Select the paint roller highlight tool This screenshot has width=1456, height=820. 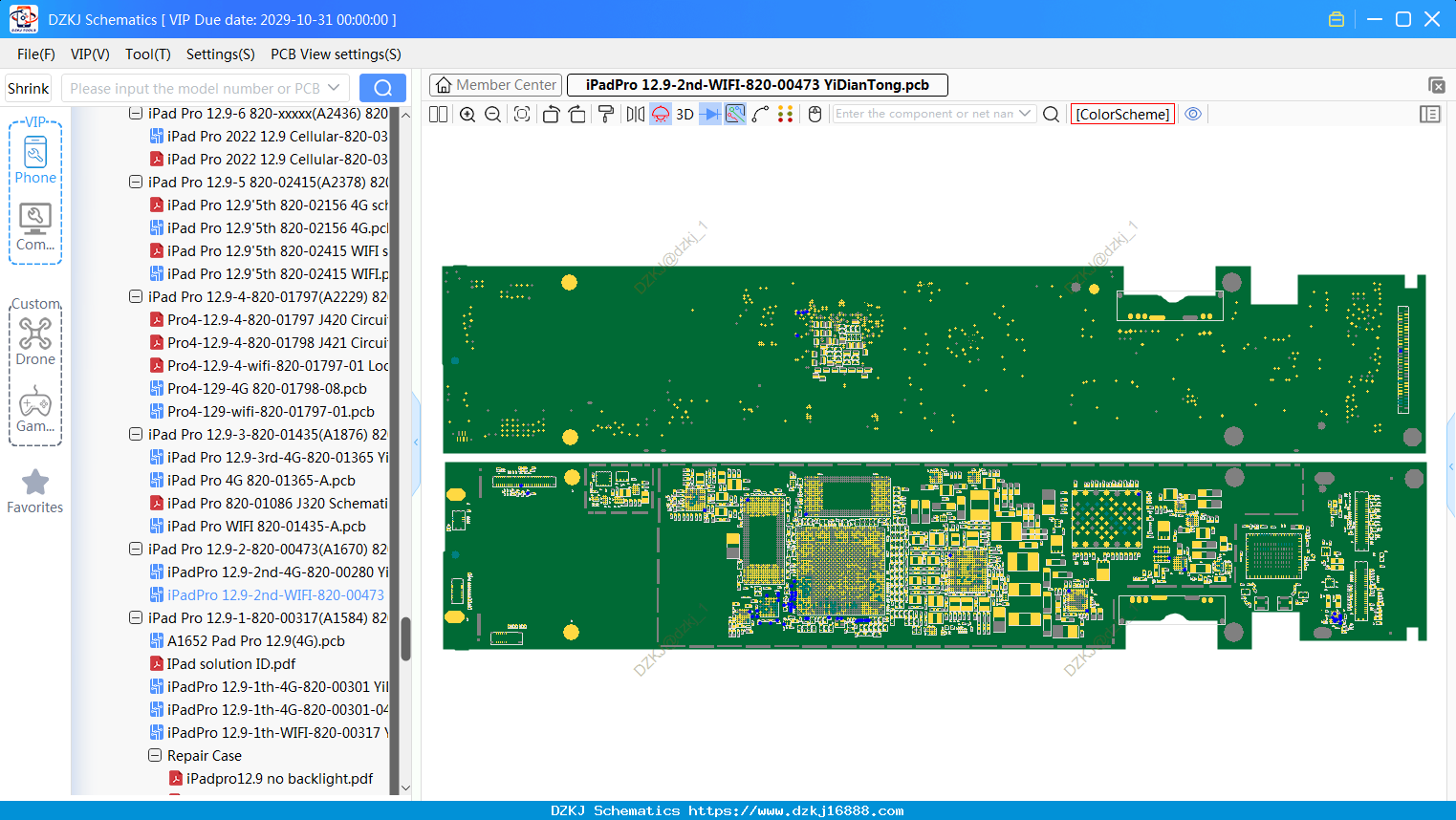click(x=606, y=115)
